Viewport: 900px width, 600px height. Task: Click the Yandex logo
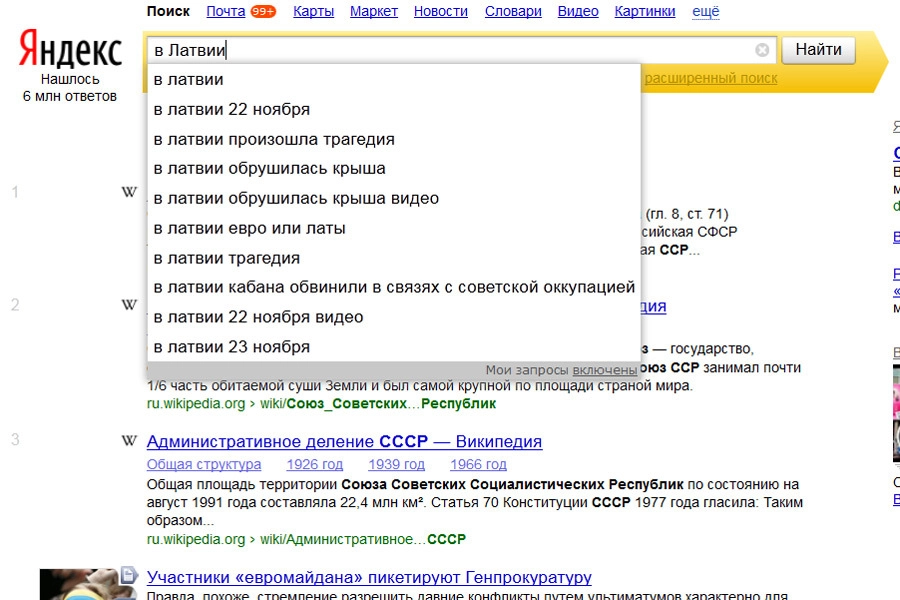[x=70, y=50]
